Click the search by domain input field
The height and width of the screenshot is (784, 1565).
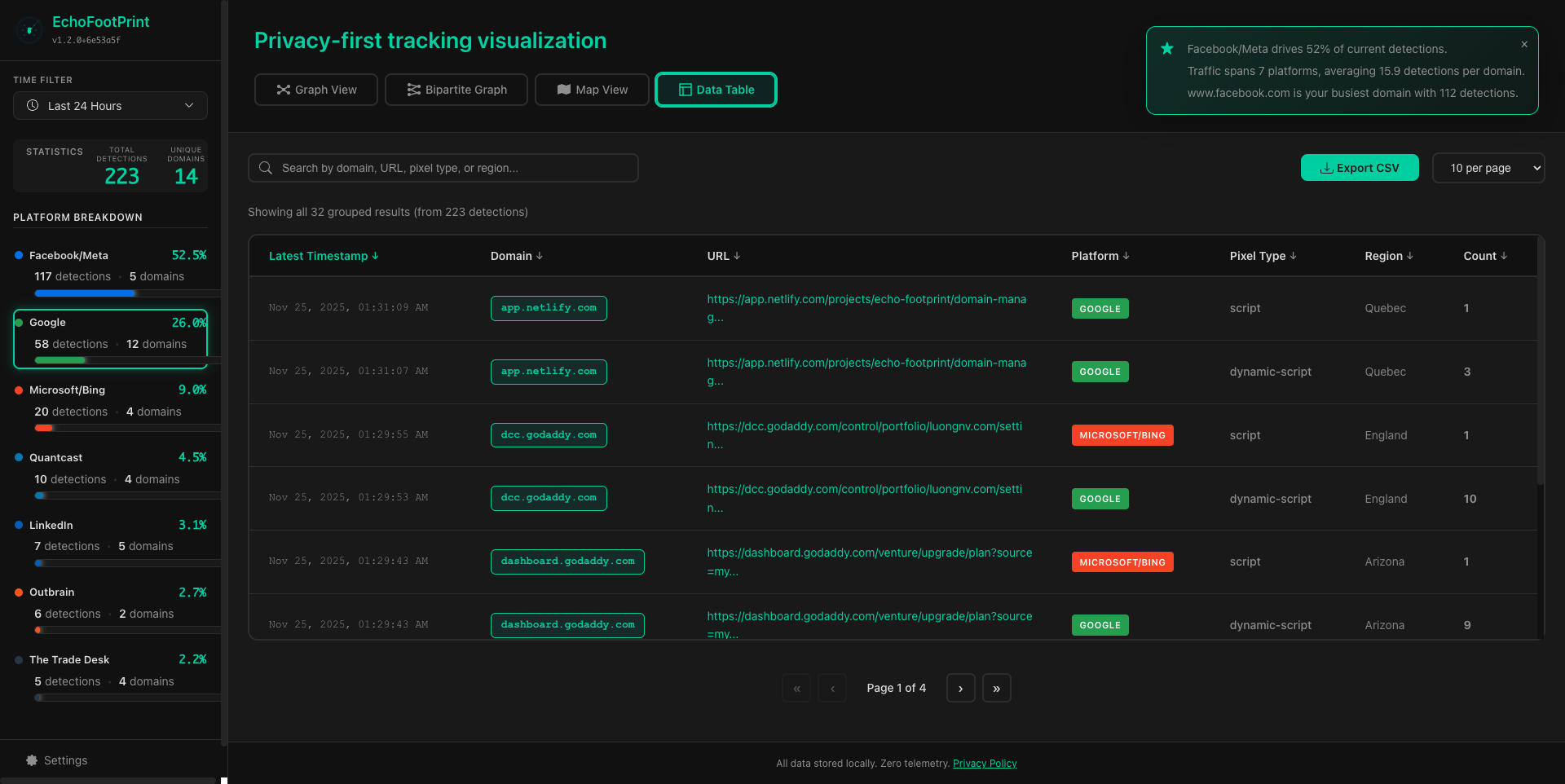pos(443,168)
